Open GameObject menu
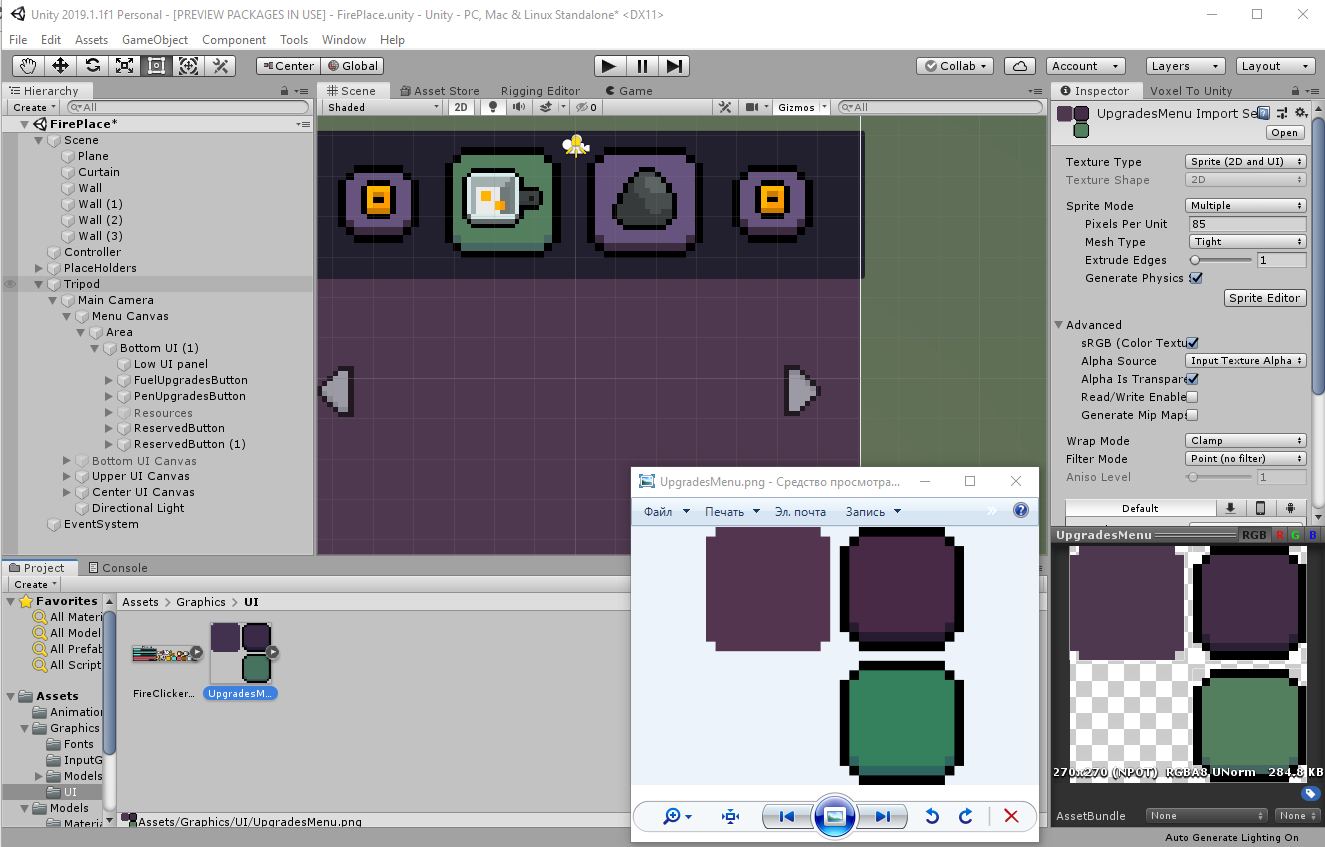The image size is (1325, 847). (x=155, y=40)
